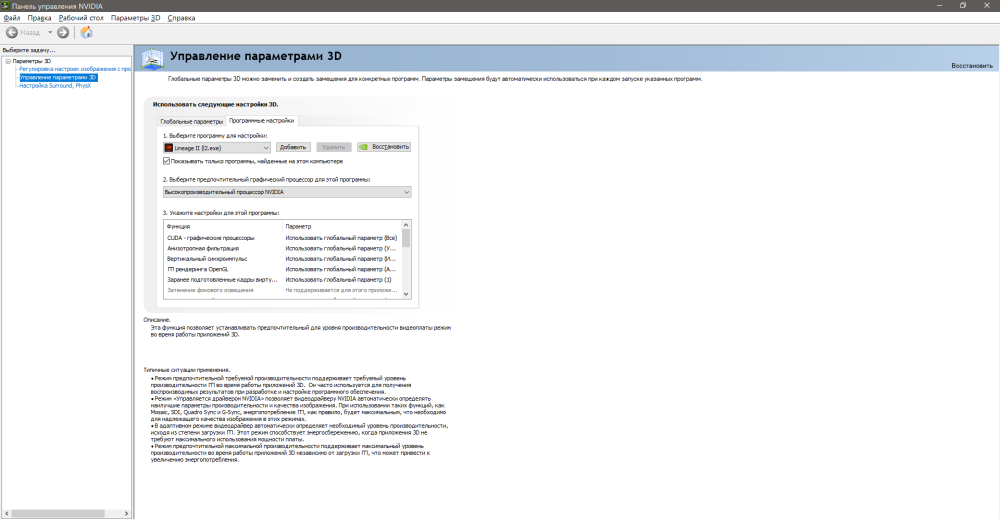Viewport: 1000px width, 519px height.
Task: Click the Восстановить link in header
Action: [x=971, y=65]
